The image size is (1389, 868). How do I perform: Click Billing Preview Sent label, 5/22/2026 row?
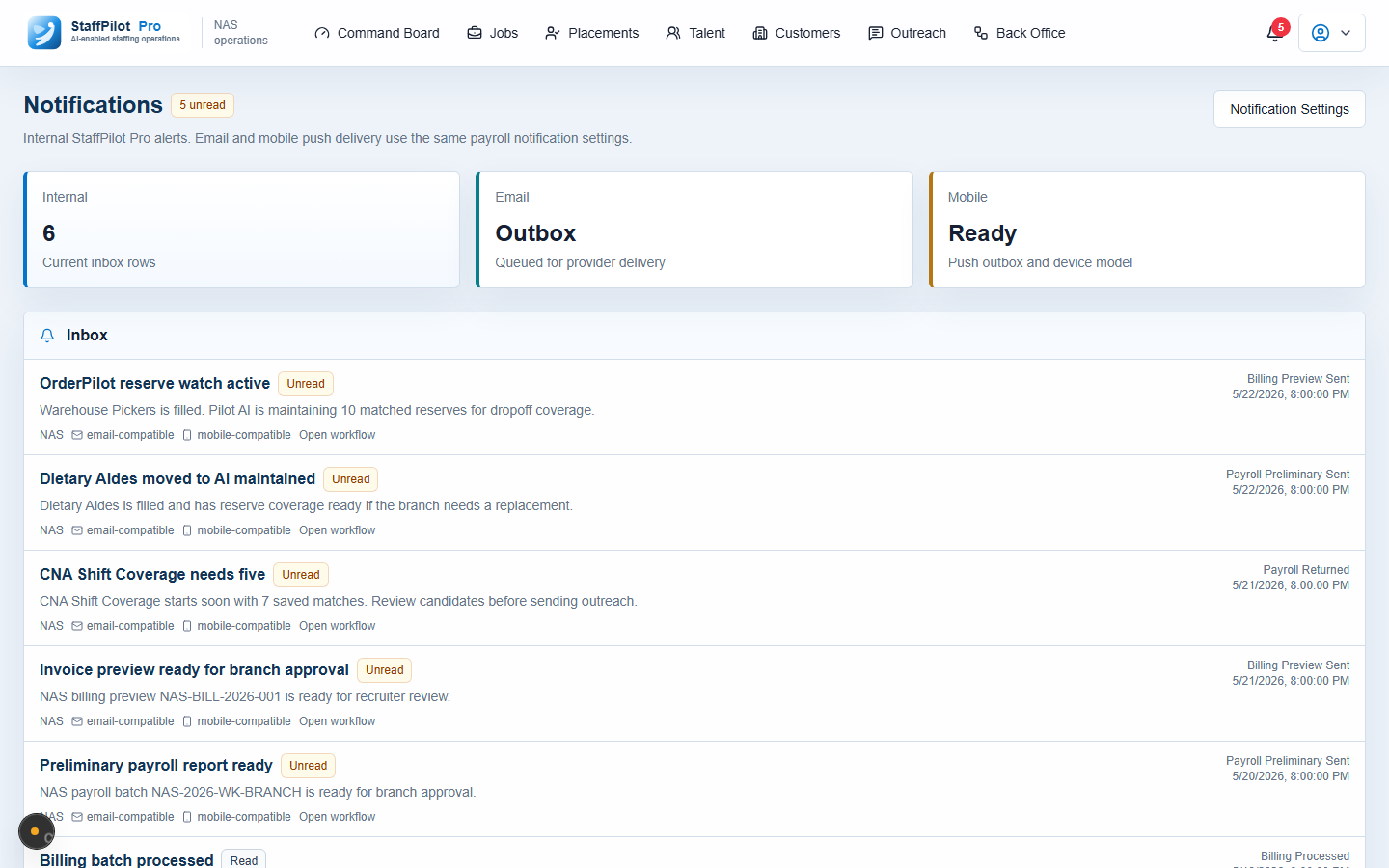[1298, 379]
